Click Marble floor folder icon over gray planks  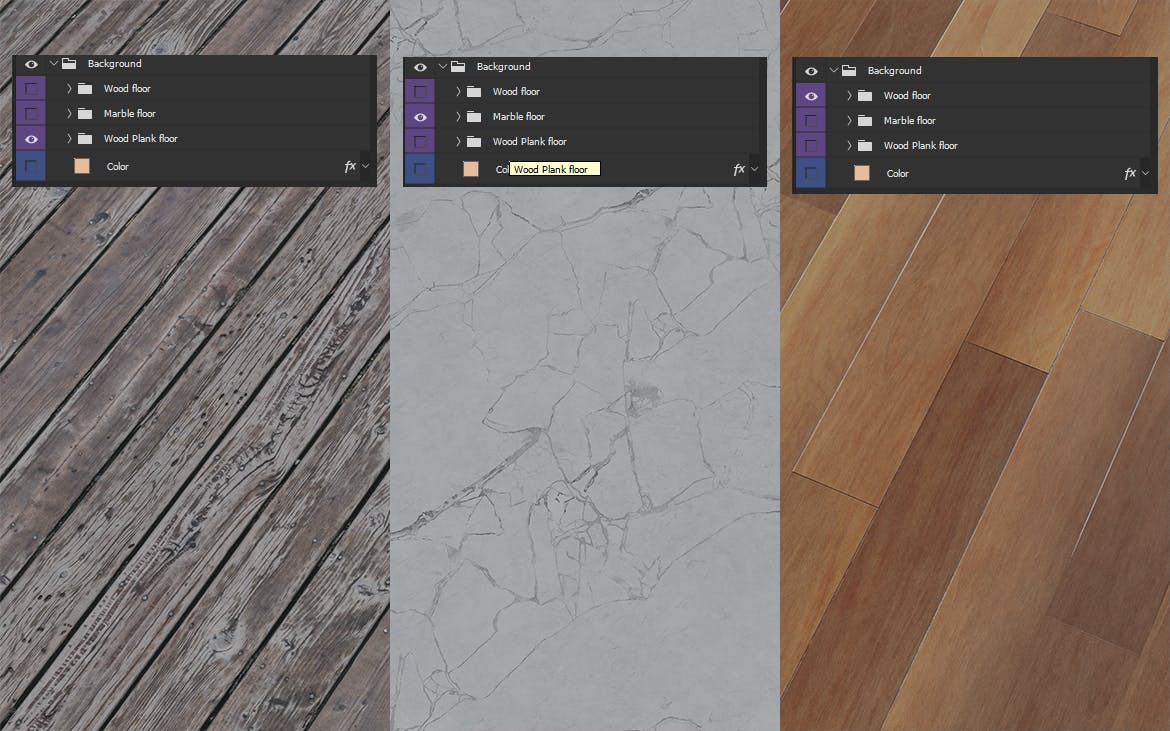point(85,113)
